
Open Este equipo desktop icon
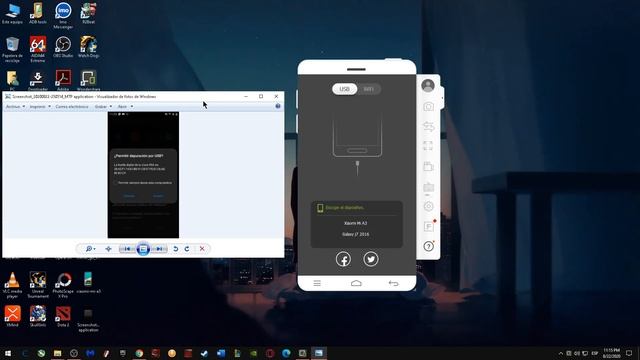12,13
